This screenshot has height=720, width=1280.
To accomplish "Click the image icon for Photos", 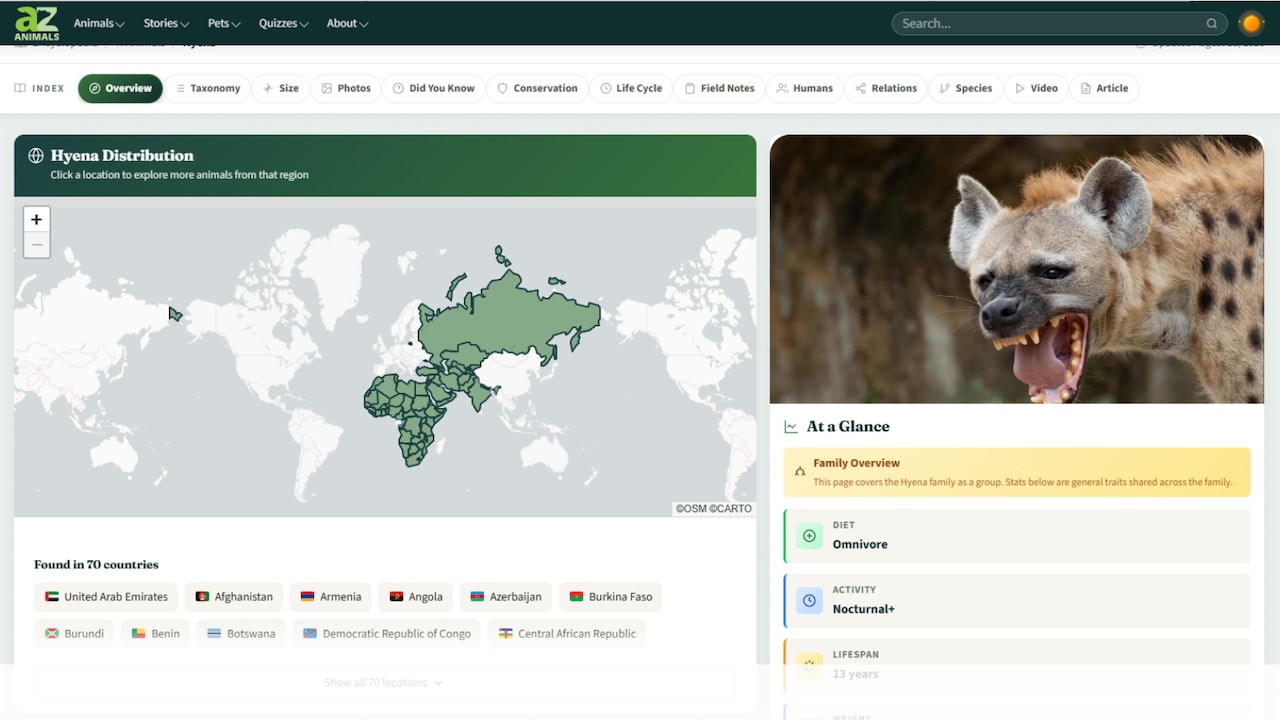I will point(327,88).
